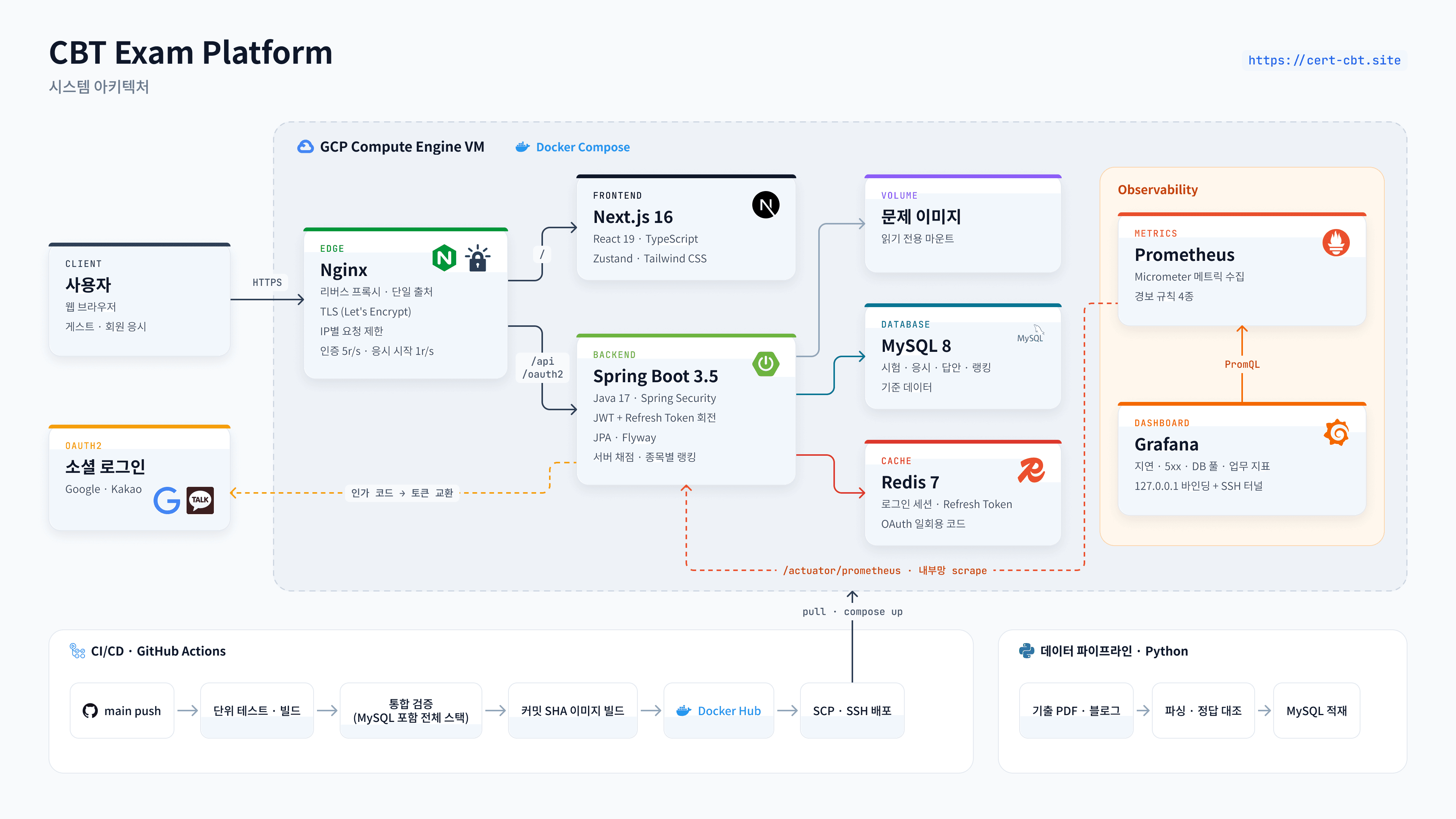This screenshot has height=819, width=1456.
Task: Click the 127.0.0.1 바인딩 + SSH 터널 line
Action: 1198,486
